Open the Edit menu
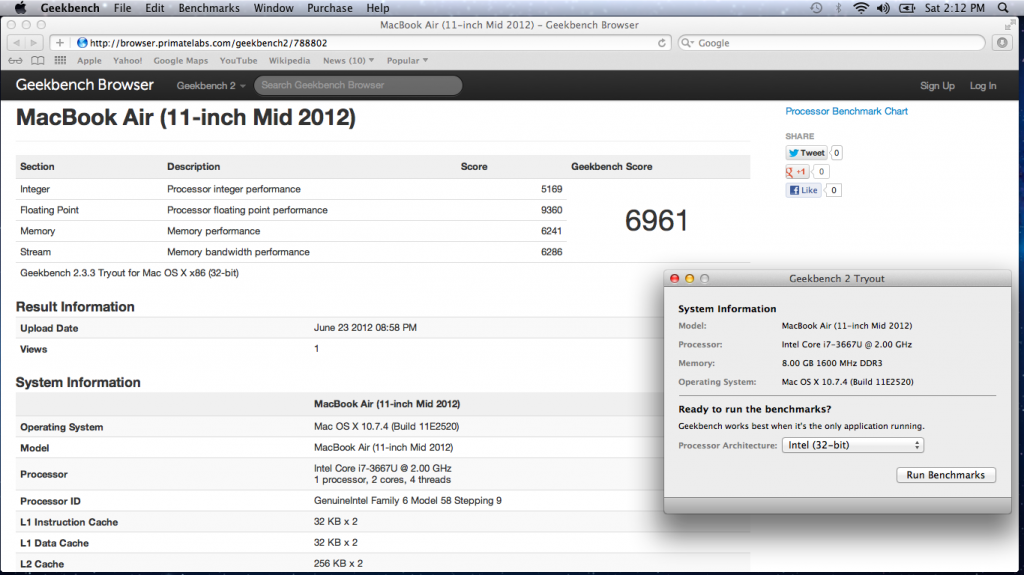 point(155,8)
